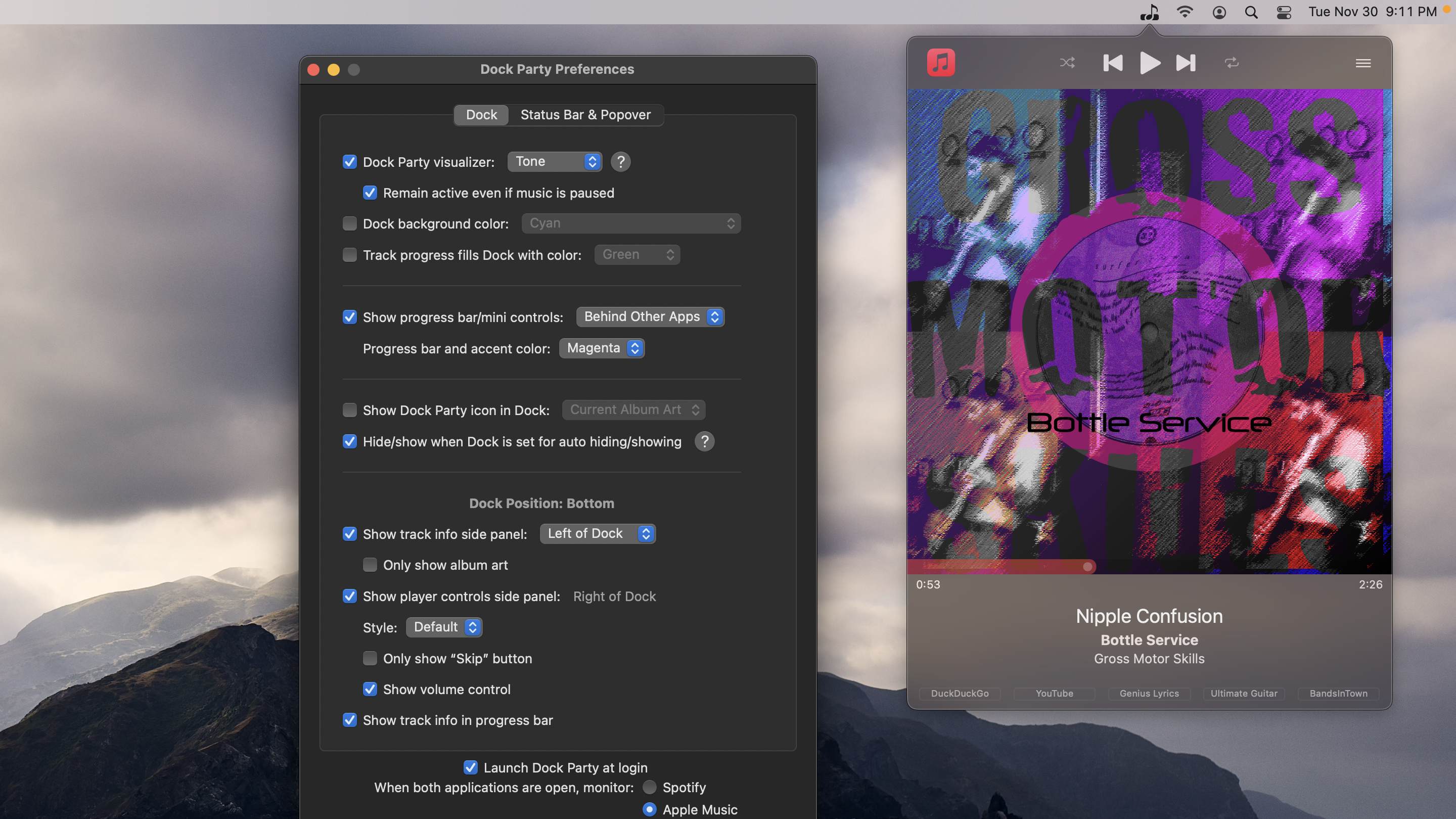Toggle Show track info side panel checkbox
The image size is (1456, 819).
tap(350, 534)
